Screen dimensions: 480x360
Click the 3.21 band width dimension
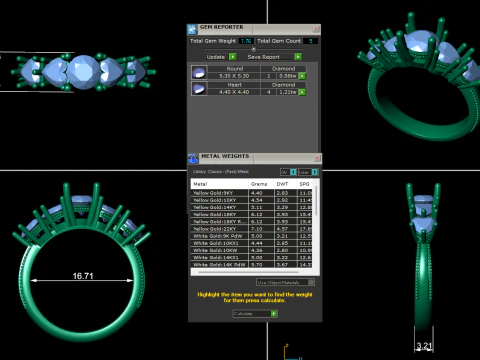click(x=424, y=346)
